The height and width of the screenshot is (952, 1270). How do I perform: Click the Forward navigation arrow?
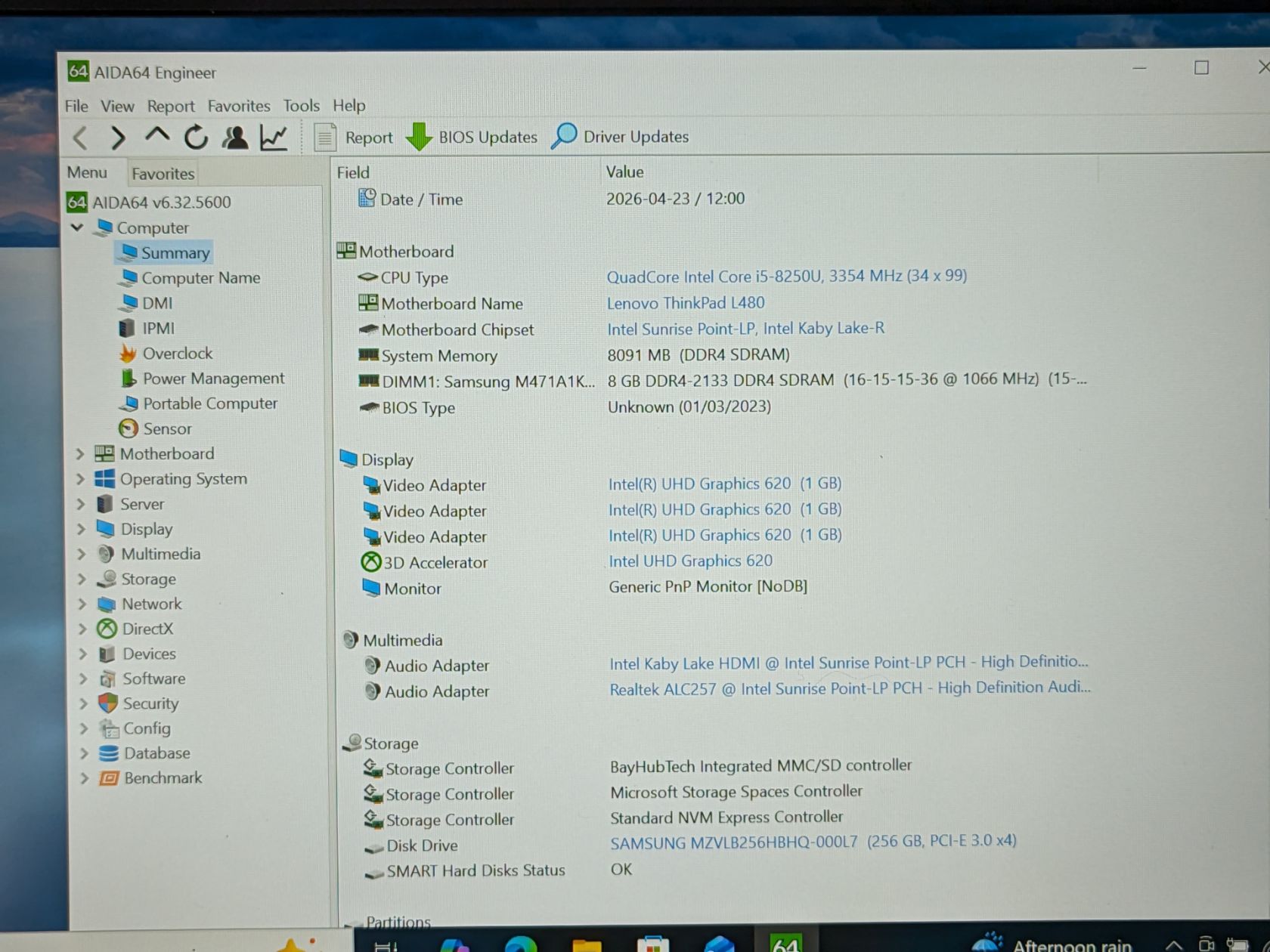(118, 138)
